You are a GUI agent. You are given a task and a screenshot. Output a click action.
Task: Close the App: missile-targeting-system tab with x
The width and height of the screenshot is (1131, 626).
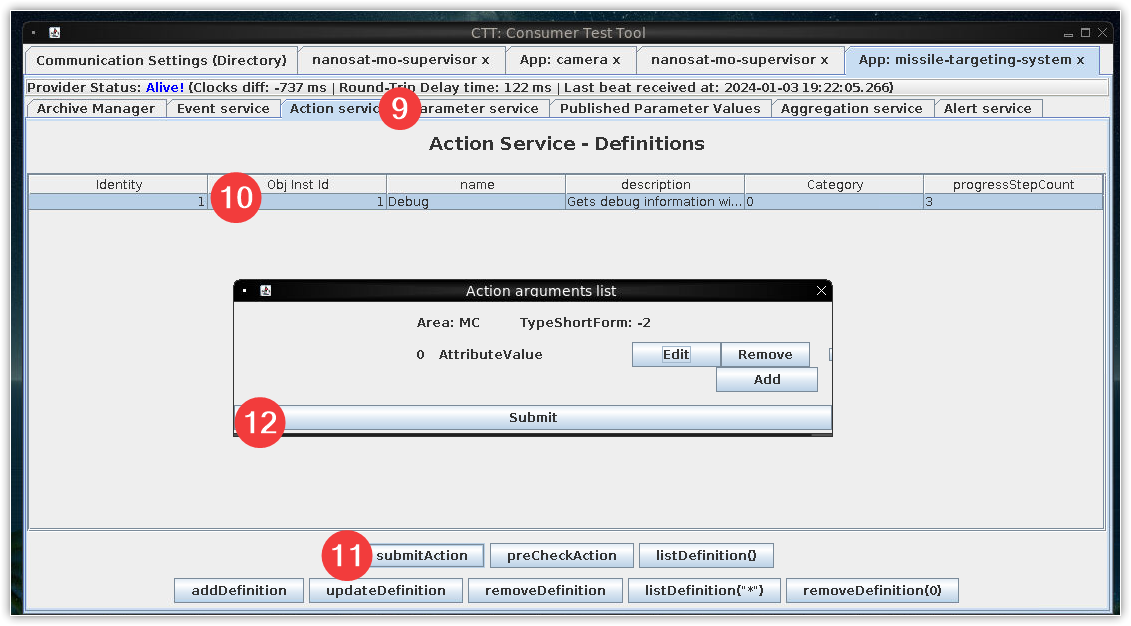point(1080,60)
